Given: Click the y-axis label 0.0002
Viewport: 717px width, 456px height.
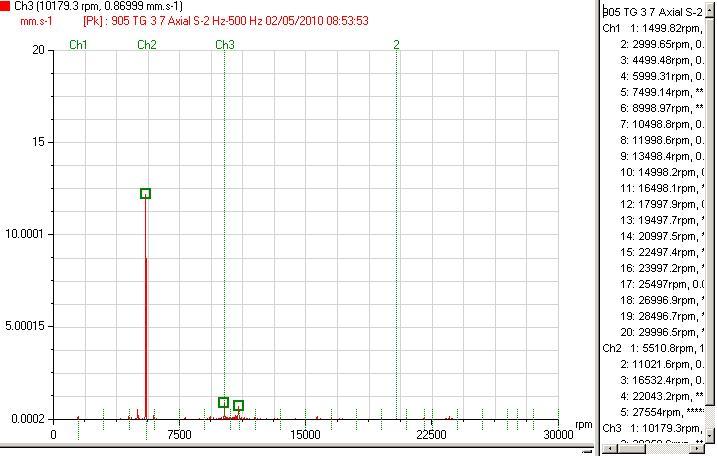Looking at the screenshot, I should (x=27, y=418).
